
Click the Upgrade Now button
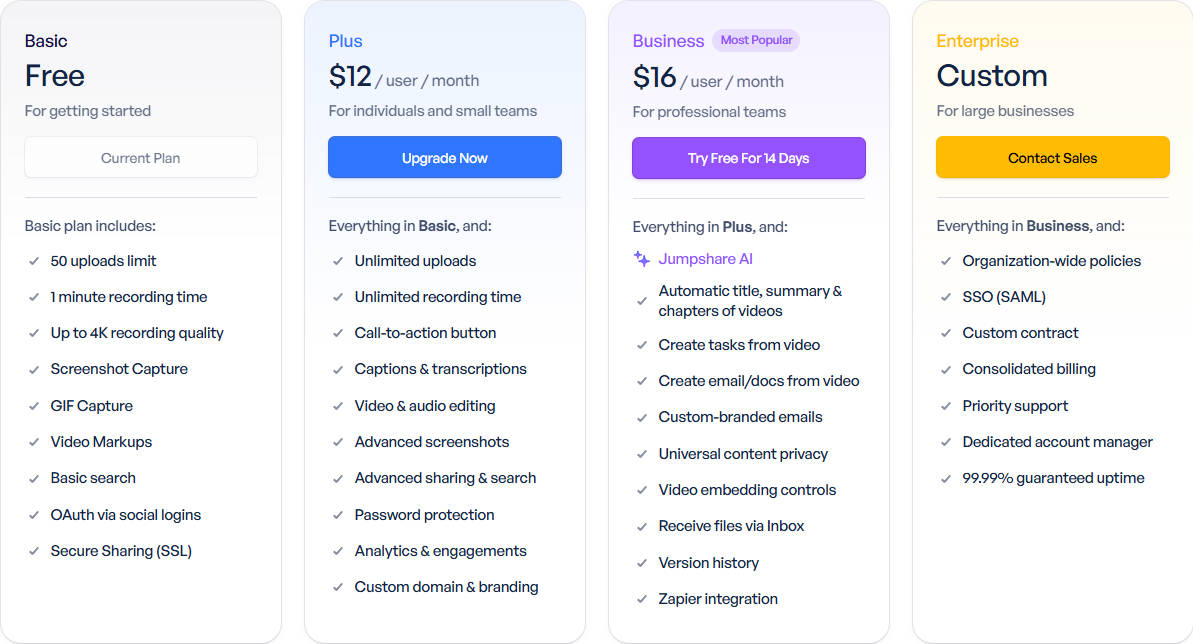pyautogui.click(x=445, y=158)
